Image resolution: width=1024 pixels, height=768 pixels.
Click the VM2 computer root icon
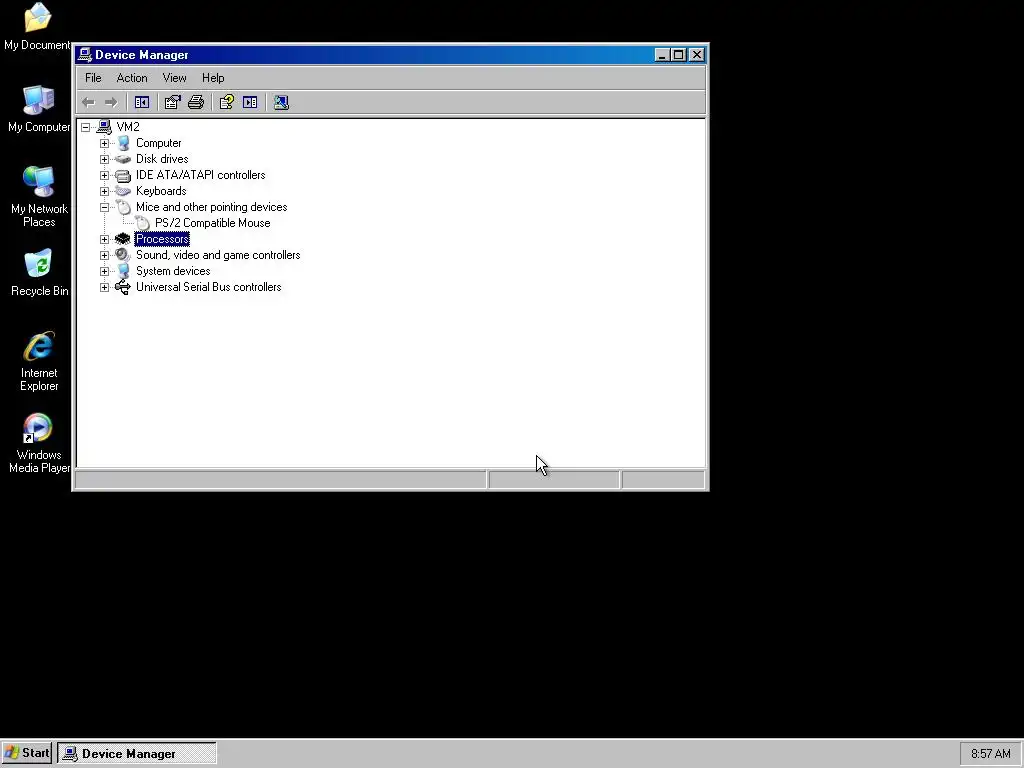pos(104,127)
